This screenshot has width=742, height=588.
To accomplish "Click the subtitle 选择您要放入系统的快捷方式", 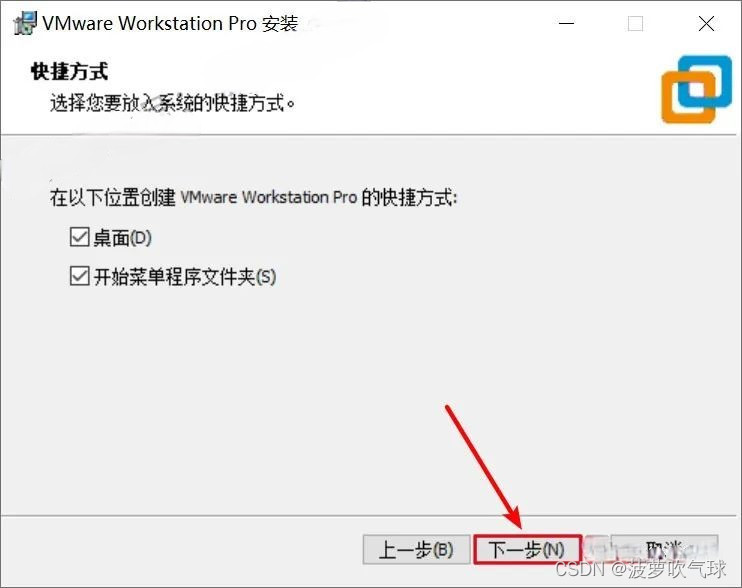I will pos(172,103).
